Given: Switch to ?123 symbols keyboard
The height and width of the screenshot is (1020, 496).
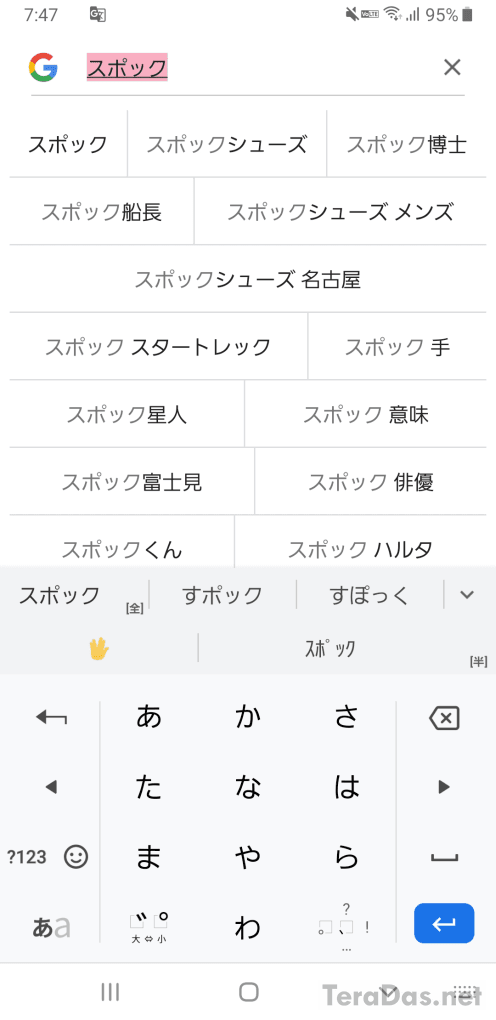Looking at the screenshot, I should [x=27, y=857].
